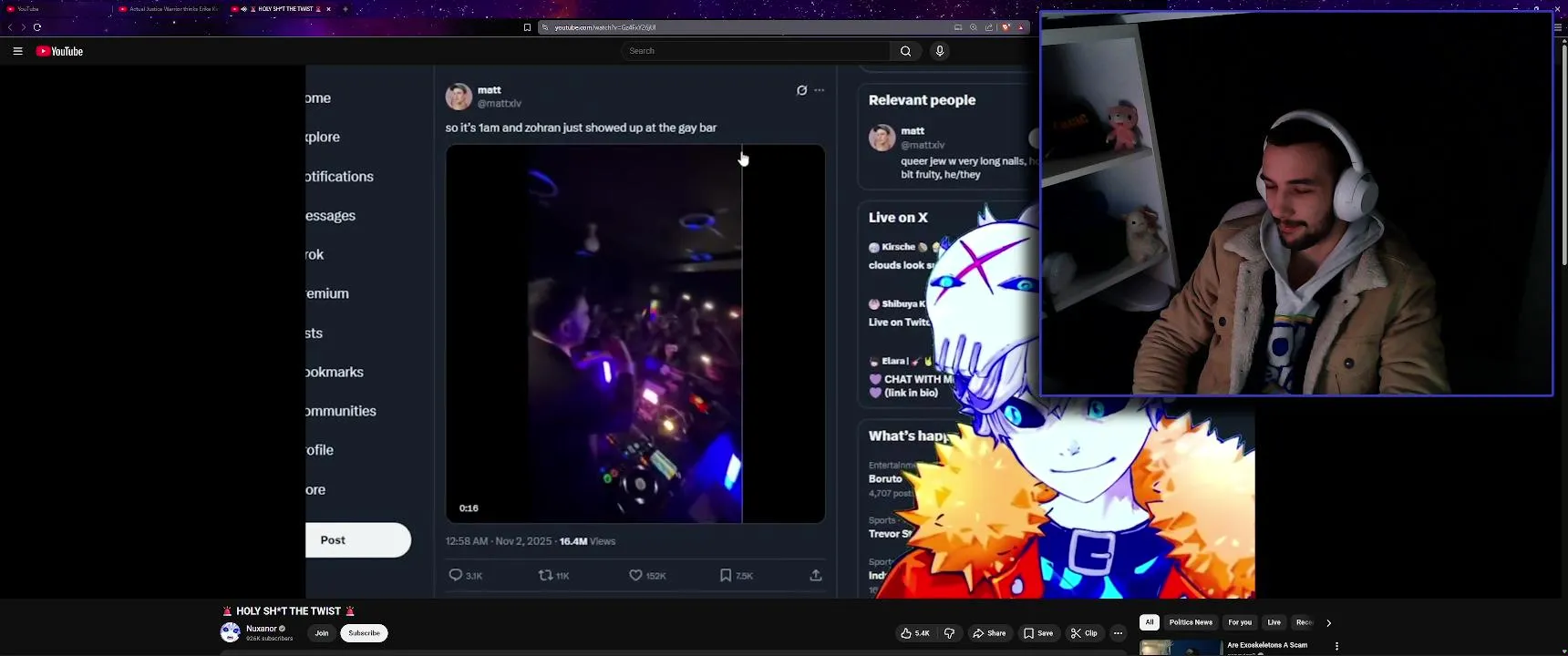The height and width of the screenshot is (656, 1568).
Task: Subscribe to Nuxanor
Action: point(364,633)
